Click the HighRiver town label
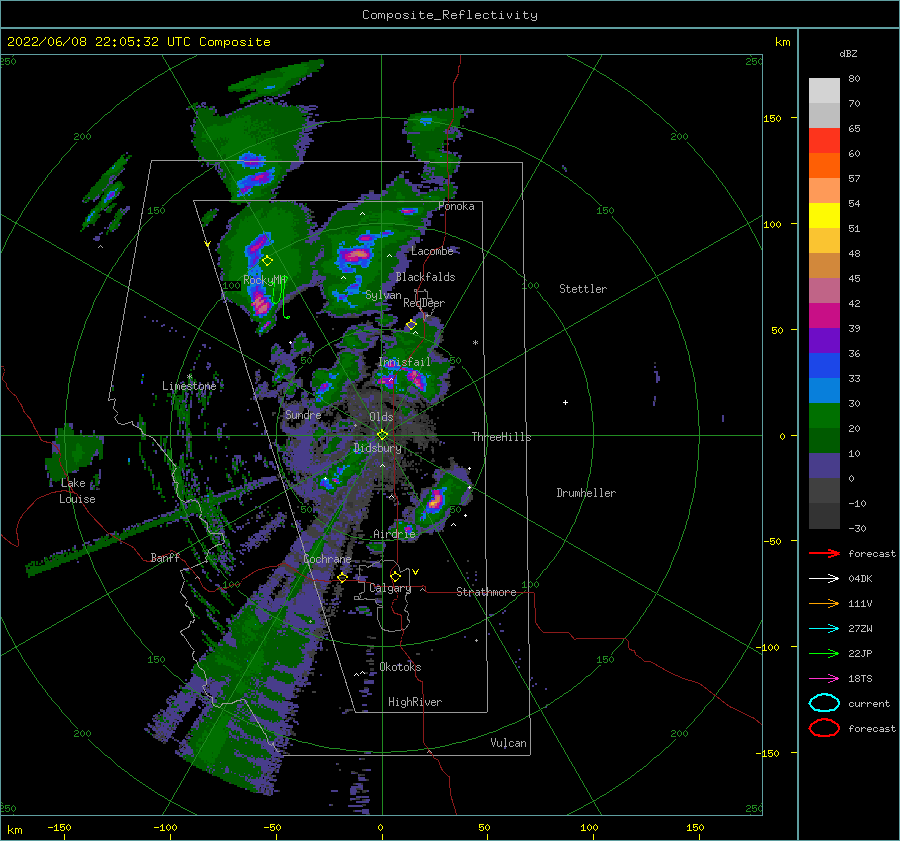Screen dimensions: 900x841 [415, 702]
